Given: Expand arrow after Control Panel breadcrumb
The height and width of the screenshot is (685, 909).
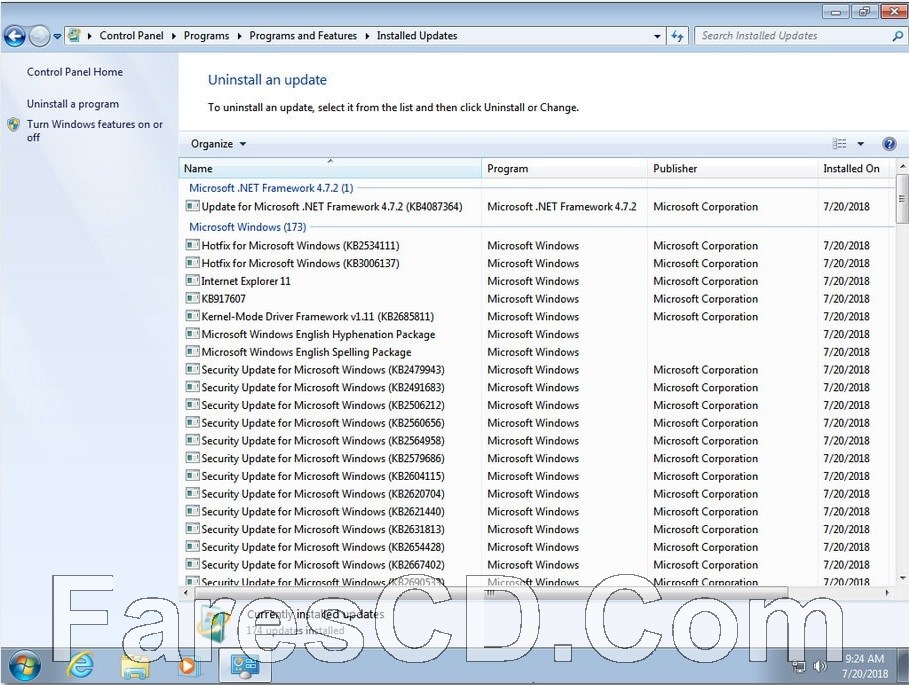Looking at the screenshot, I should 173,36.
